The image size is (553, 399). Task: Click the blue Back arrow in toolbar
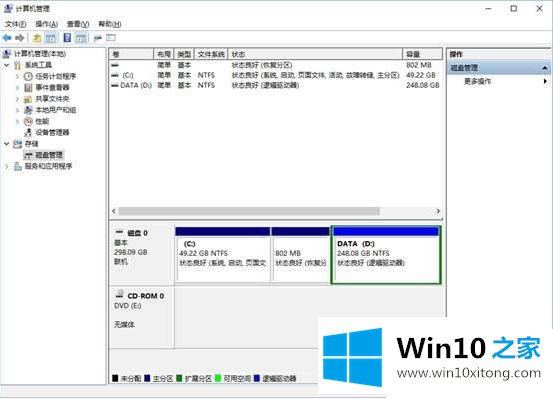[x=7, y=38]
